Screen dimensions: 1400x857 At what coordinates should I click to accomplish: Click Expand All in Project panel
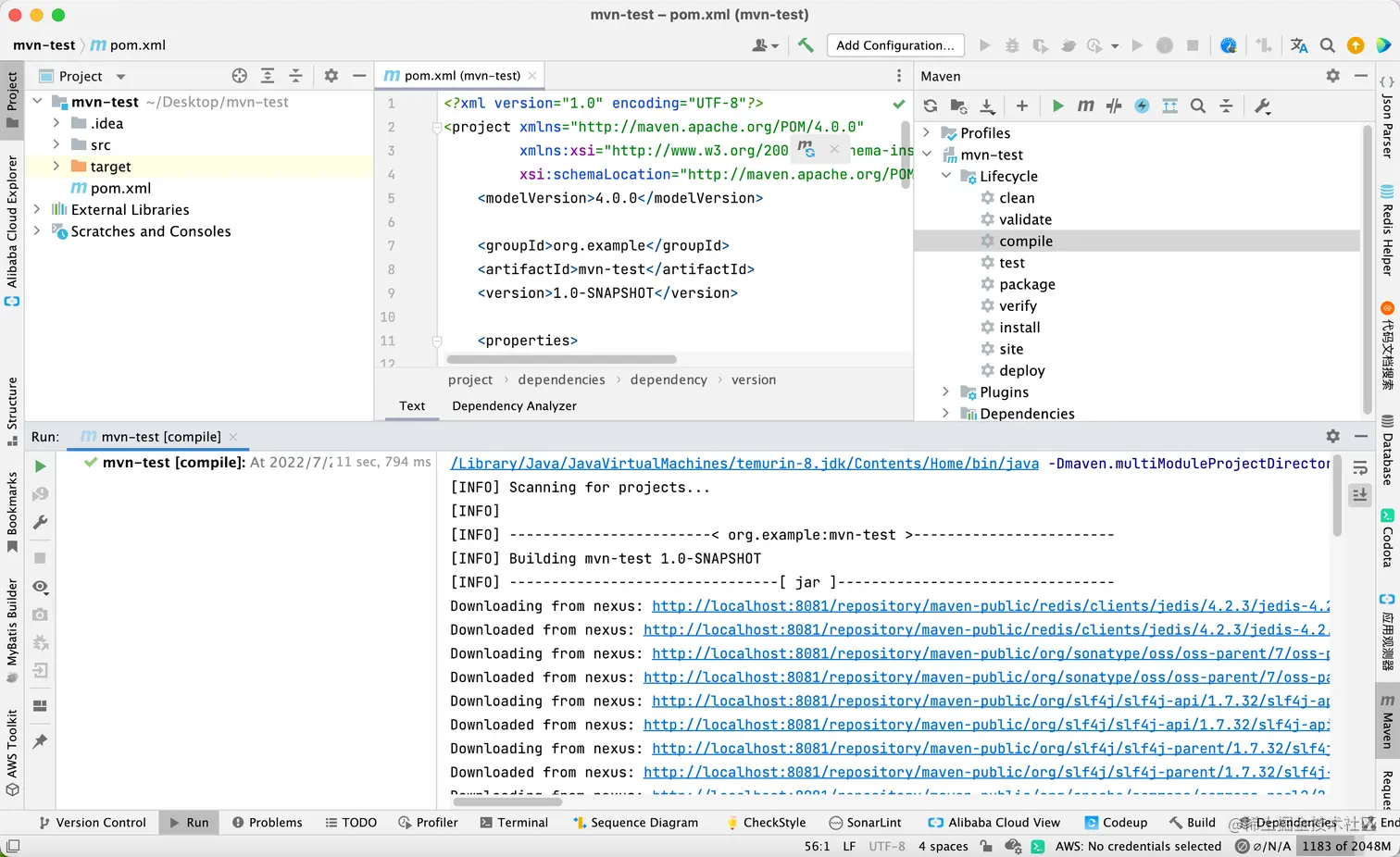coord(268,76)
